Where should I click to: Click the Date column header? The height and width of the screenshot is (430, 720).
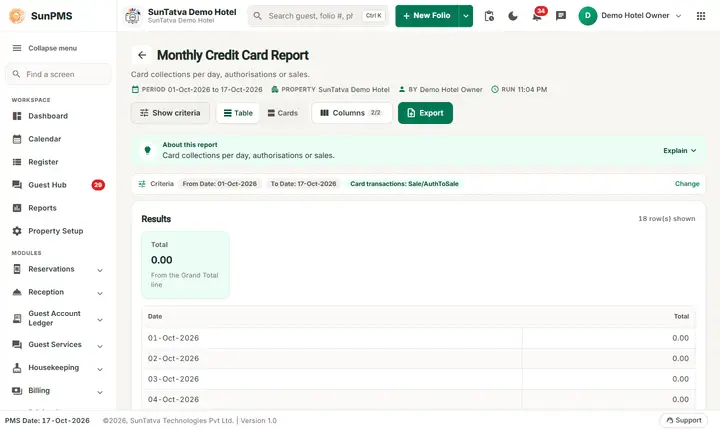(x=155, y=317)
